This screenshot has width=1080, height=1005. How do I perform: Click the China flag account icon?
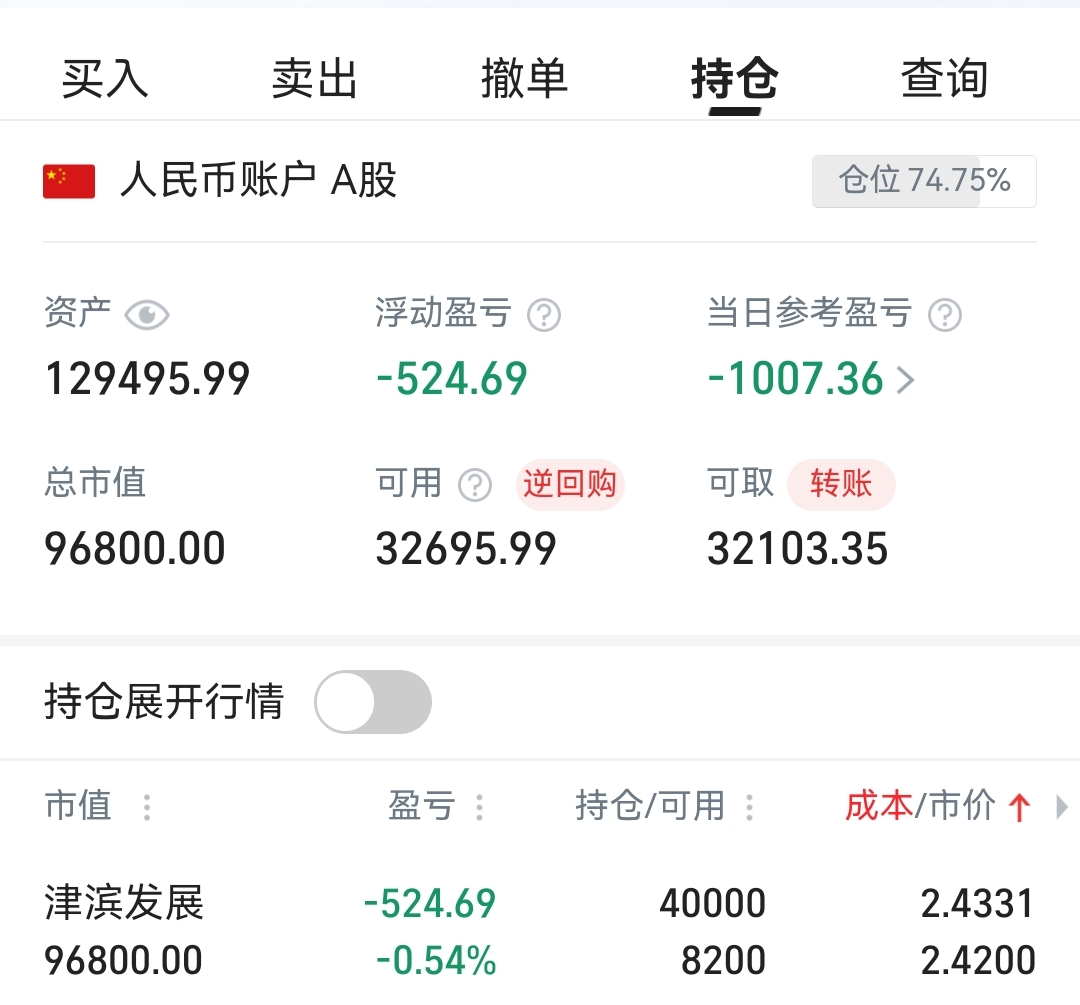[69, 181]
